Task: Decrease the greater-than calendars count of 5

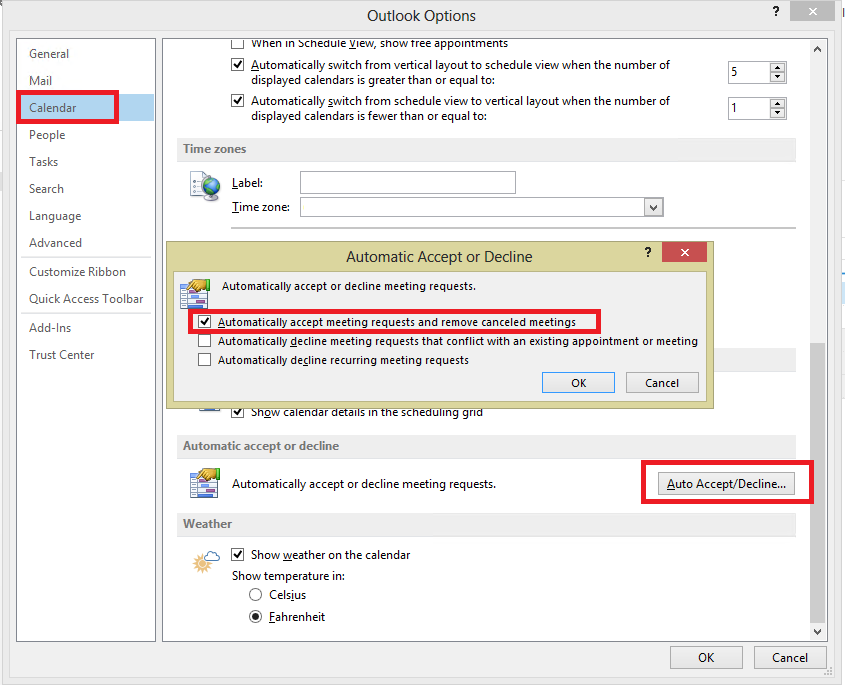Action: [x=777, y=77]
